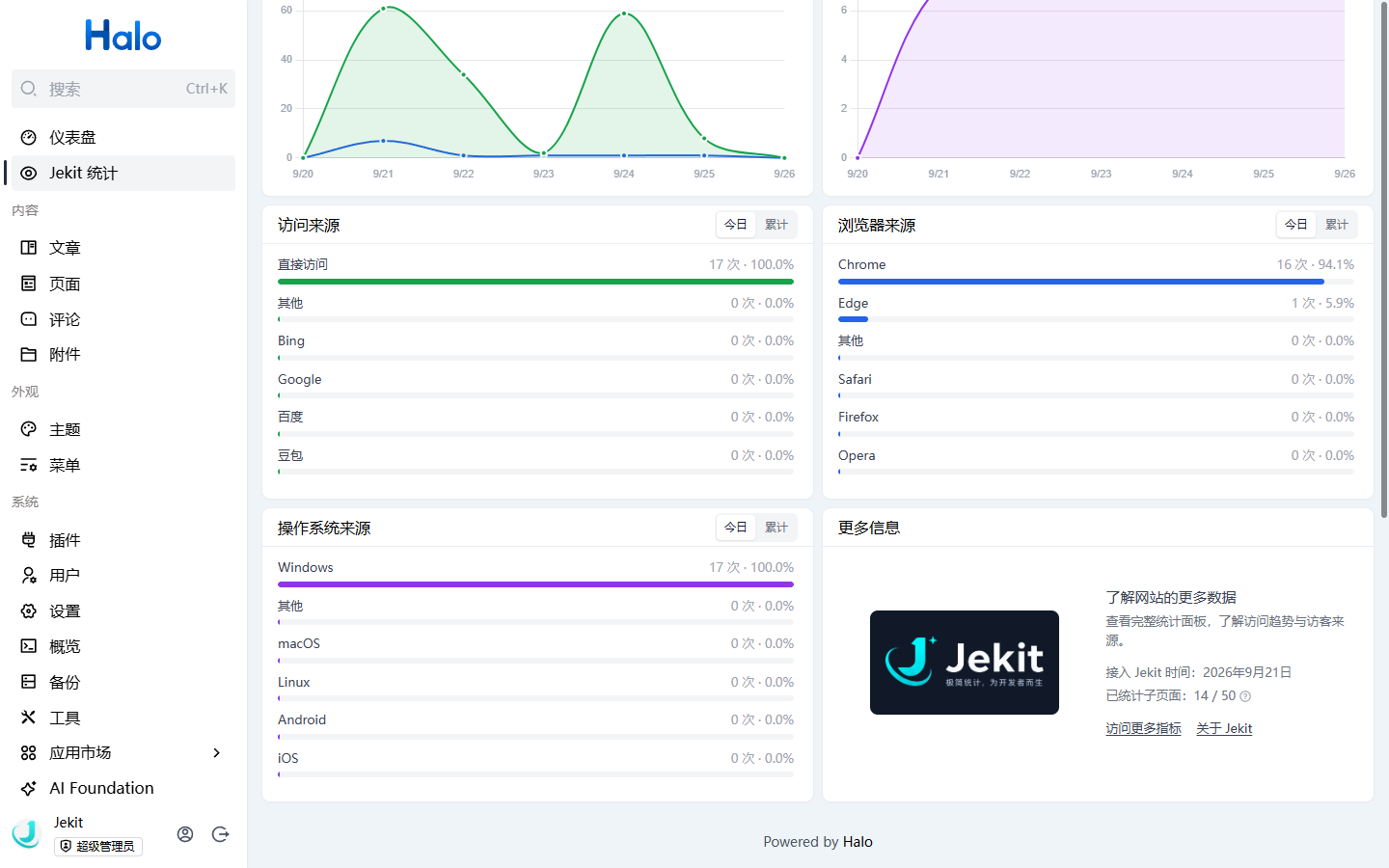The height and width of the screenshot is (868, 1389).
Task: Click the logout icon at bottom
Action: coord(221,834)
